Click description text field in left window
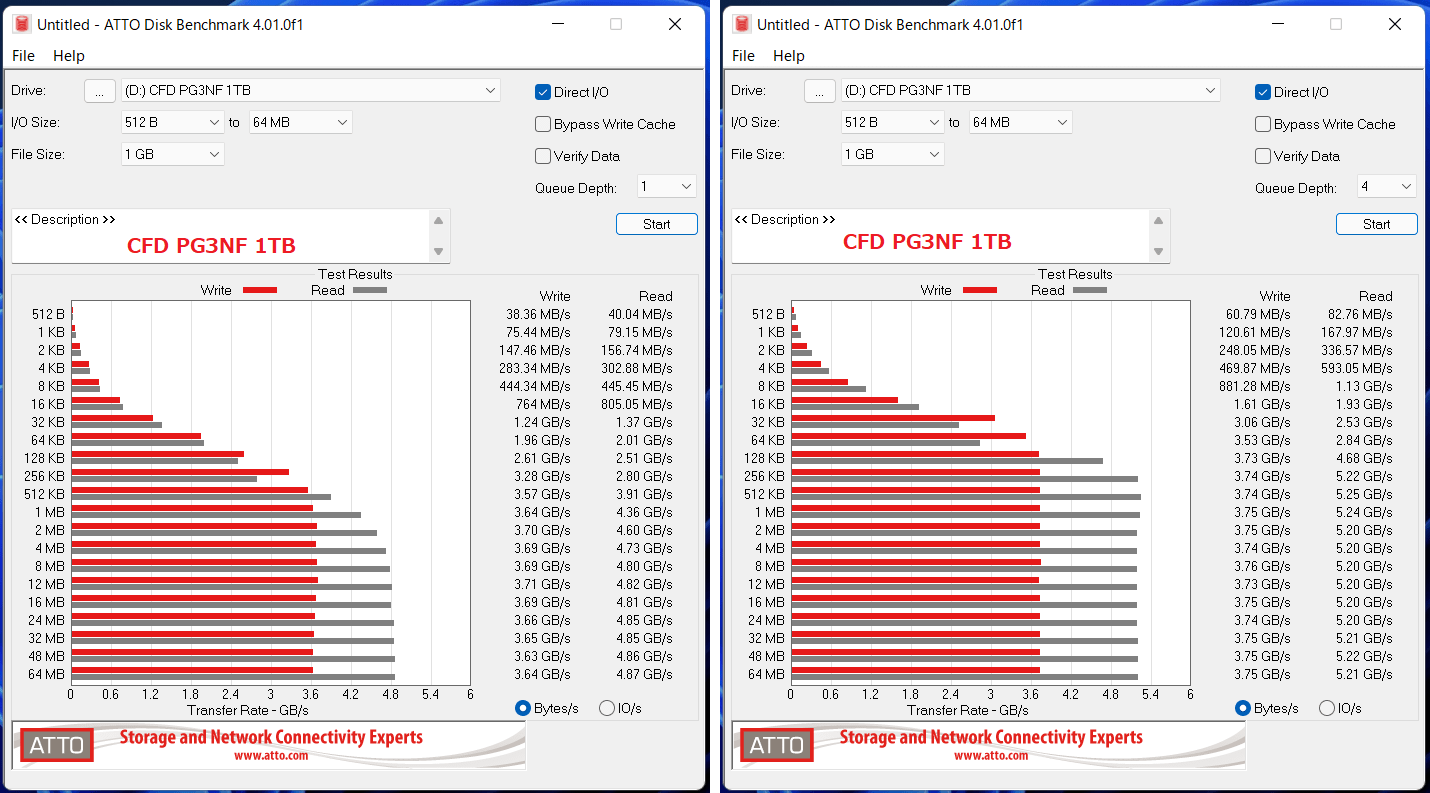 tap(220, 236)
